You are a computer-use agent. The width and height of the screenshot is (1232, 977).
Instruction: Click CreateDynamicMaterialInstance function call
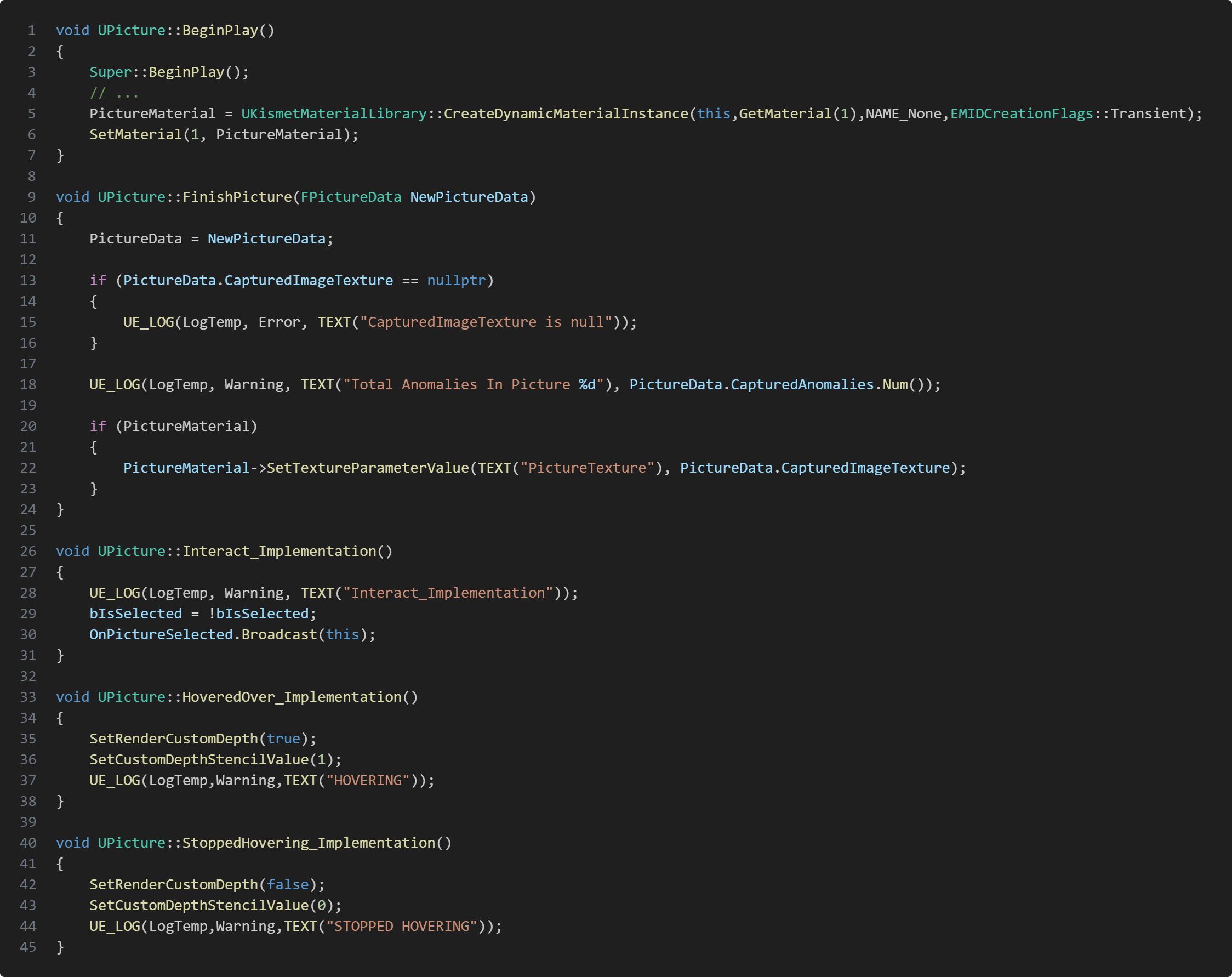pos(566,114)
